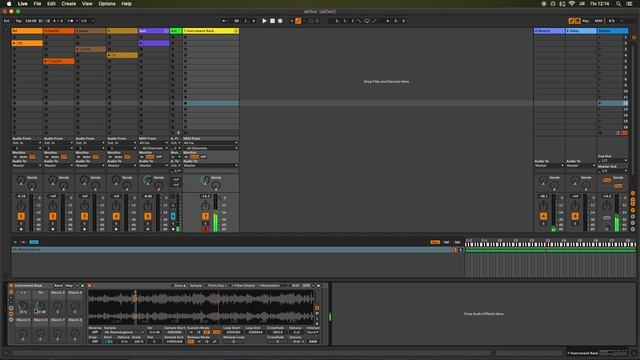Screen dimensions: 640x360
Task: Toggle track 2 activator button
Action: pos(53,216)
